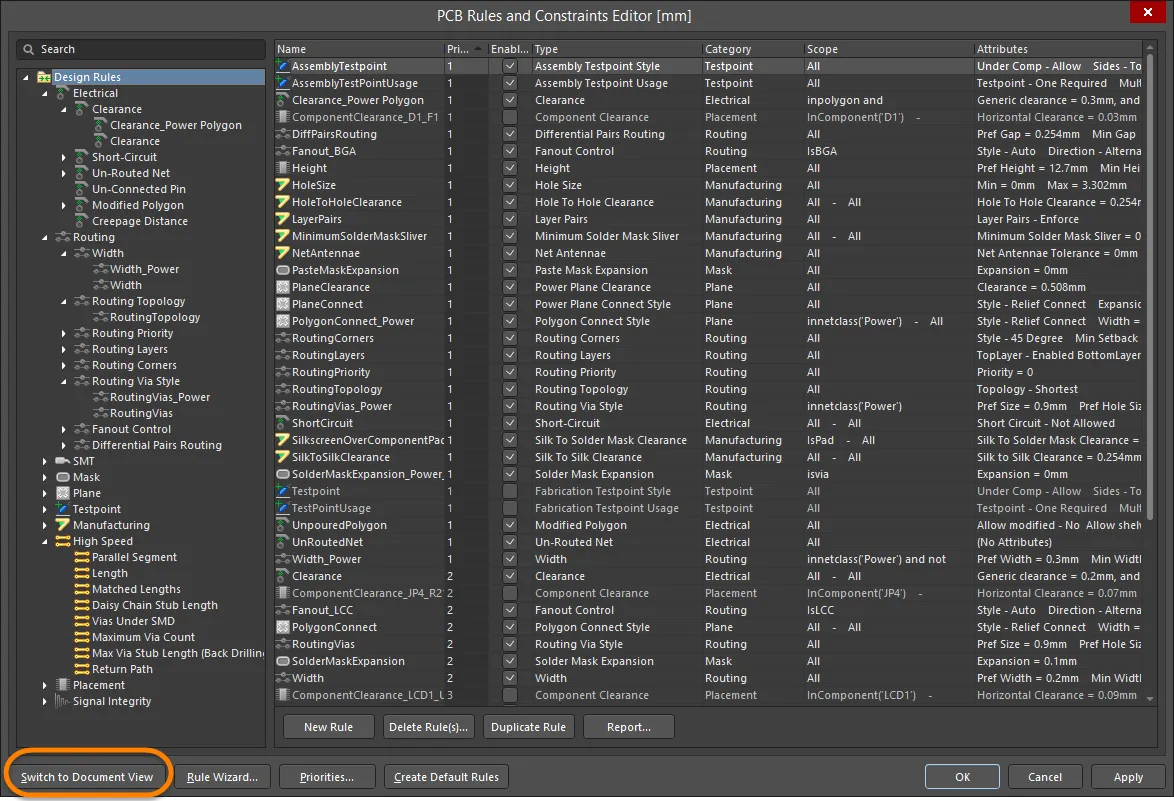Click the ShortCircuit row icon in table
Image resolution: width=1174 pixels, height=801 pixels.
(x=283, y=423)
